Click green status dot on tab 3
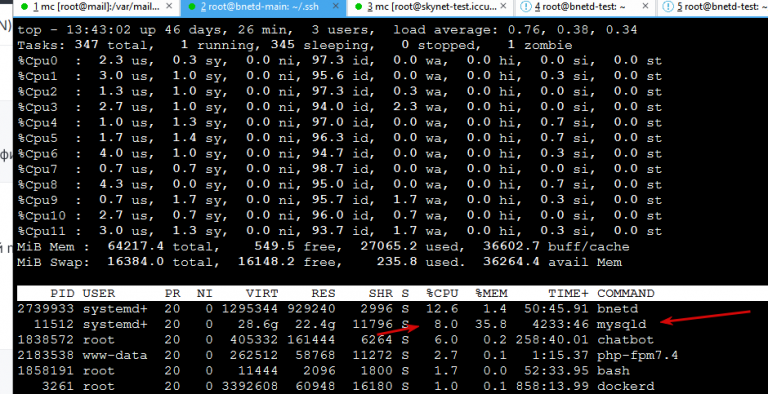Viewport: 768px width, 394px height. pyautogui.click(x=359, y=7)
